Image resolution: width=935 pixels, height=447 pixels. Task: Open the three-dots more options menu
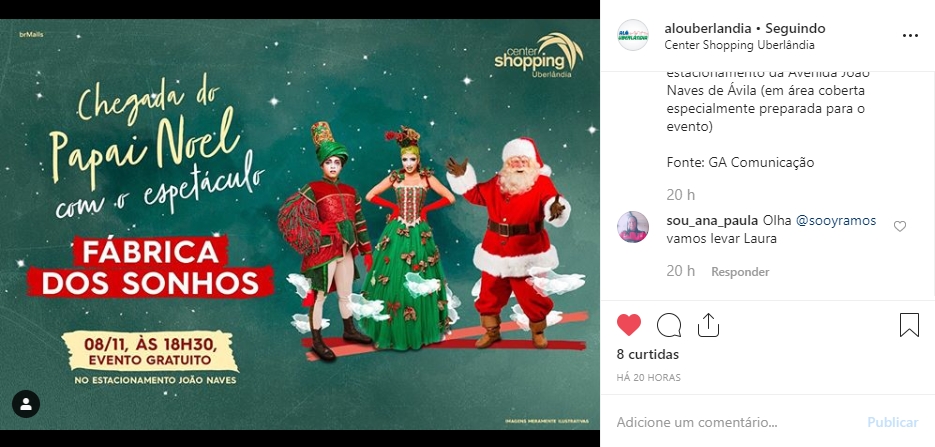click(x=910, y=36)
